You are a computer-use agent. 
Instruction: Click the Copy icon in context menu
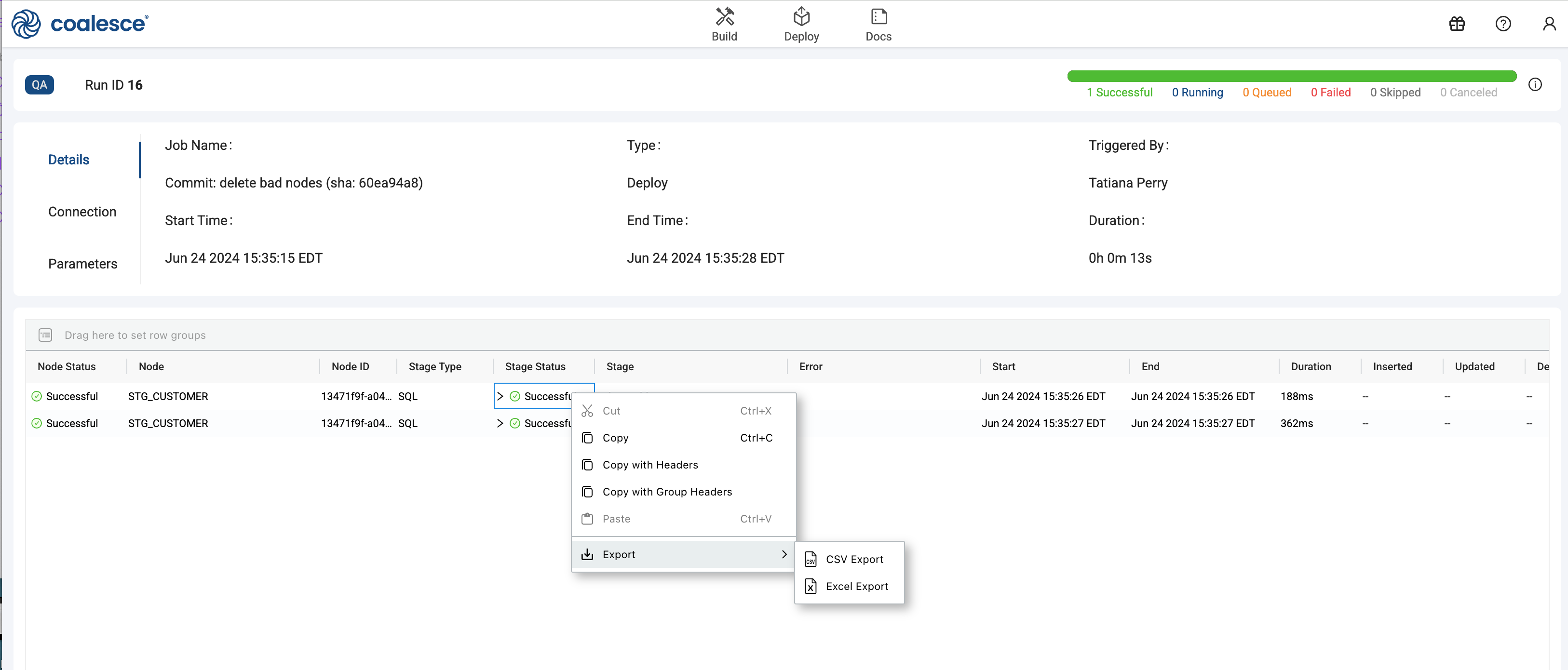point(587,438)
